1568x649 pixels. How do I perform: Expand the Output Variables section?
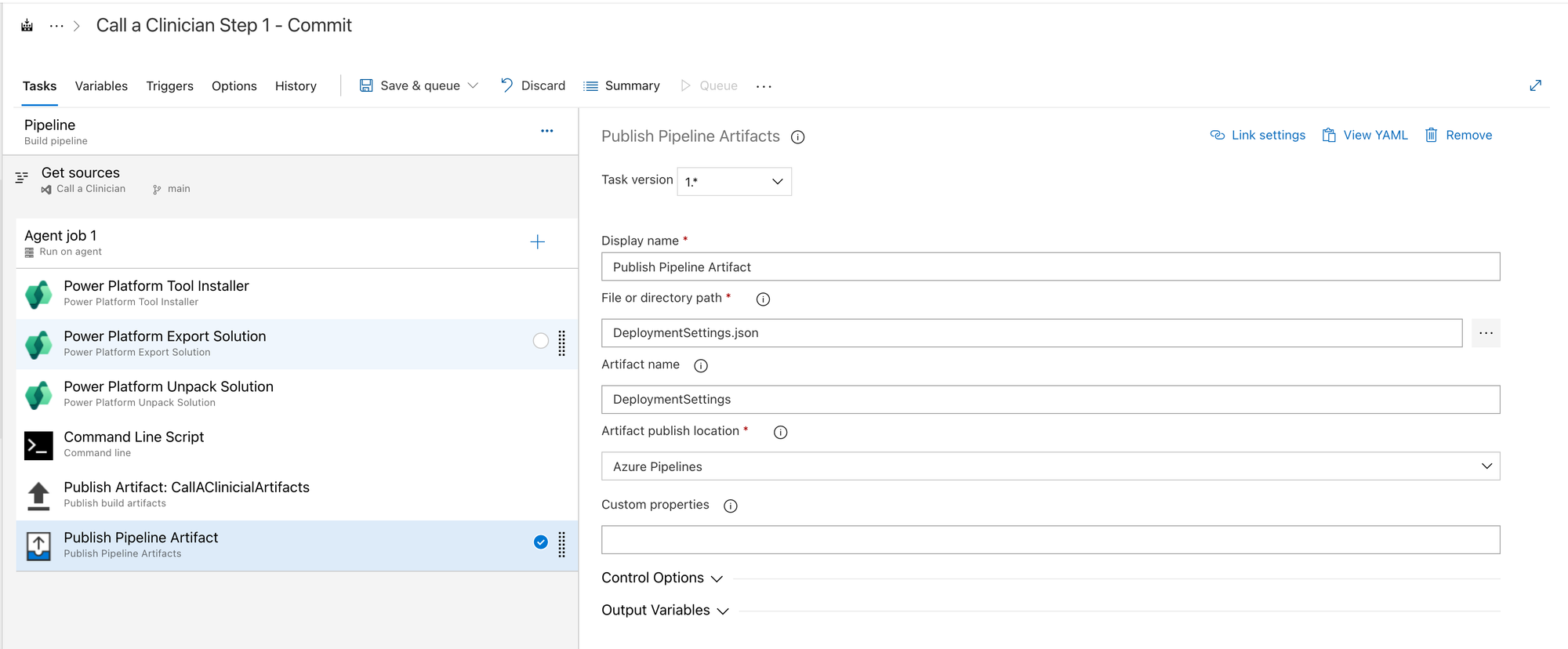coord(665,610)
